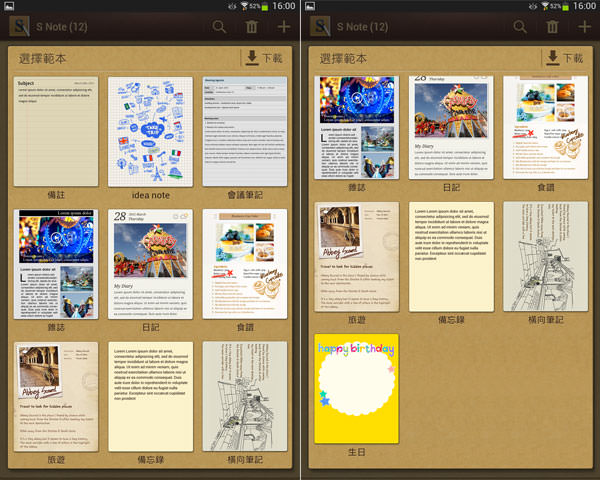Select the 備註 lined memo template
Viewport: 600px width, 480px height.
[56, 131]
